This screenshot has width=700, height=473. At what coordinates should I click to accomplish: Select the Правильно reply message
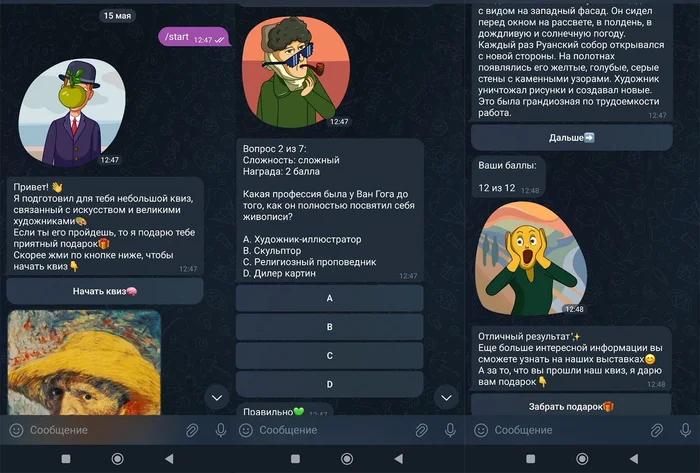pyautogui.click(x=284, y=409)
